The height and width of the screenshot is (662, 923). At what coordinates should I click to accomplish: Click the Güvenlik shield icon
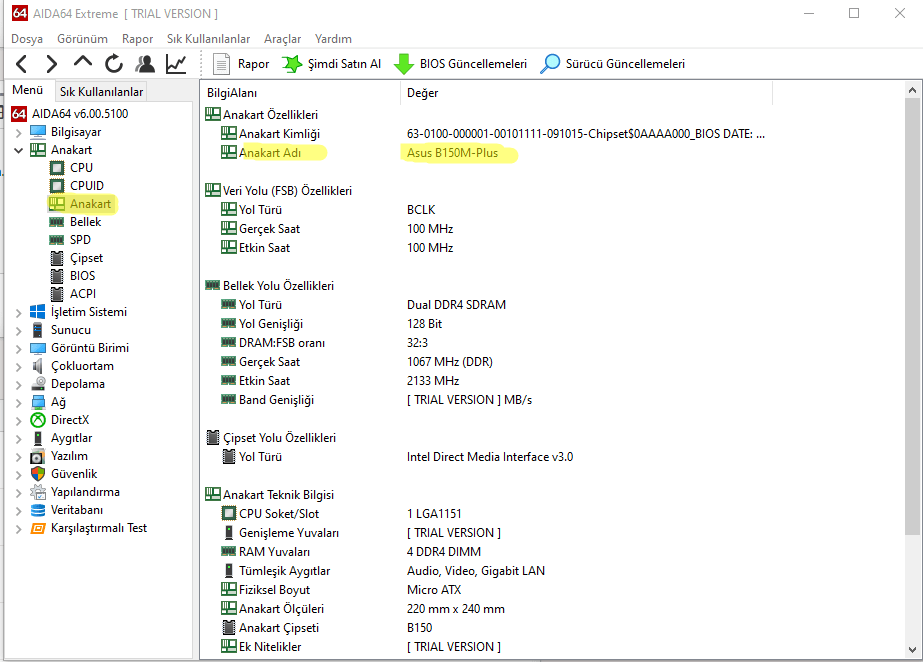pyautogui.click(x=38, y=474)
